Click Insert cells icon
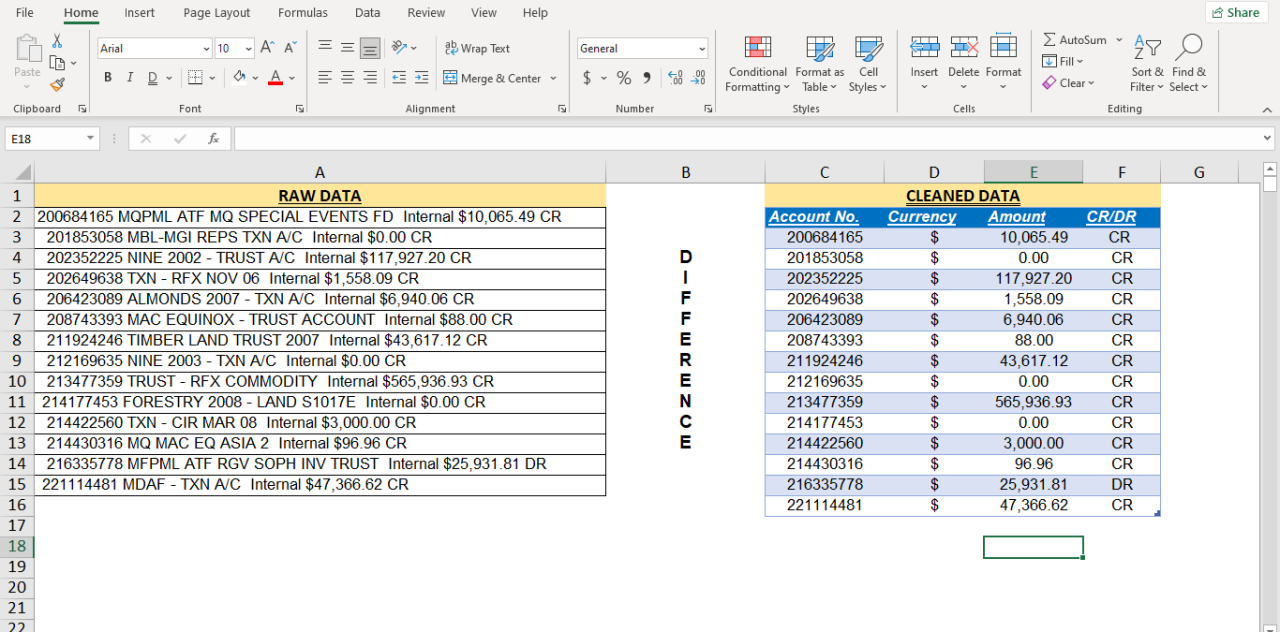 [924, 47]
